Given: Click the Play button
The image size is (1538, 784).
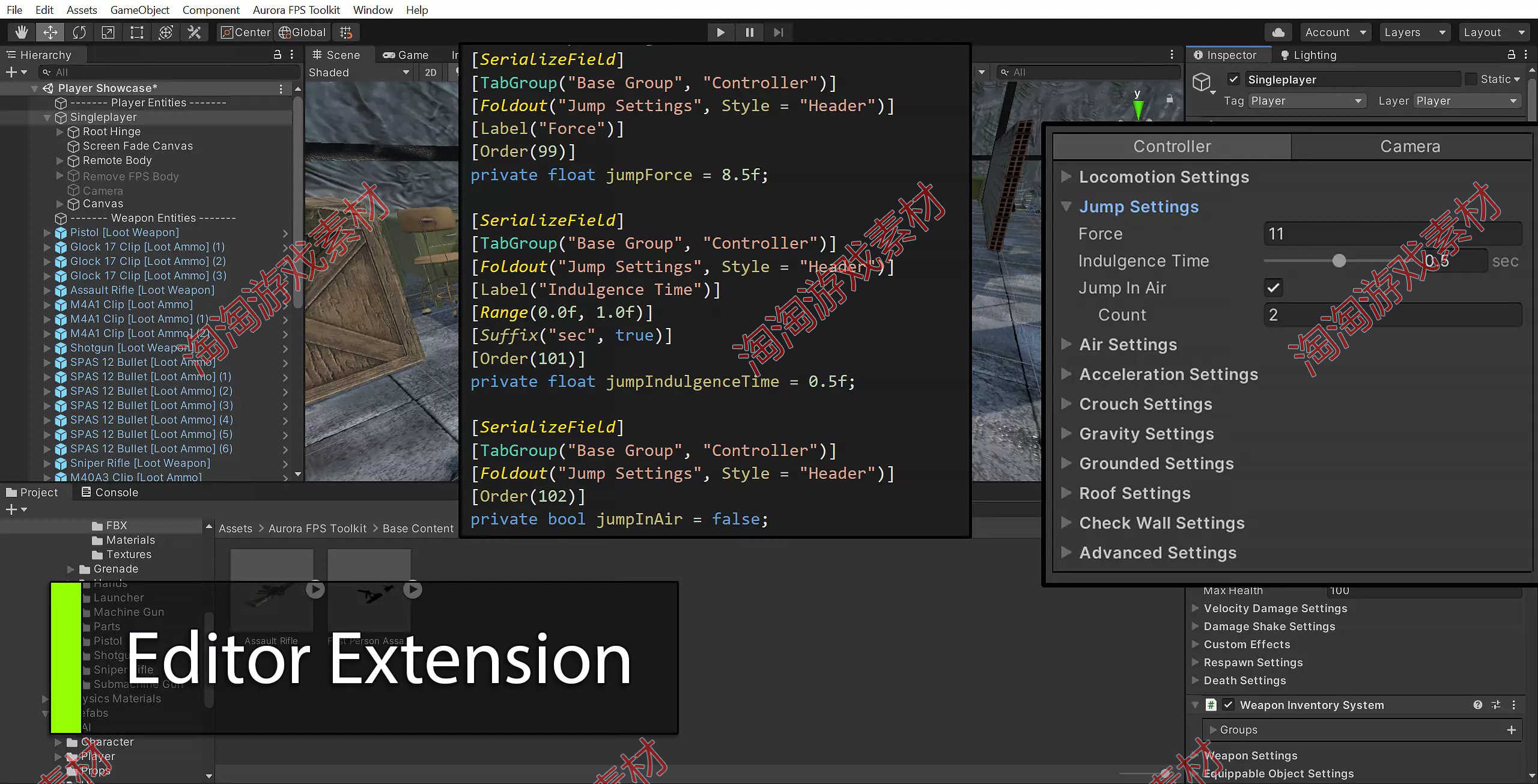Looking at the screenshot, I should tap(720, 32).
